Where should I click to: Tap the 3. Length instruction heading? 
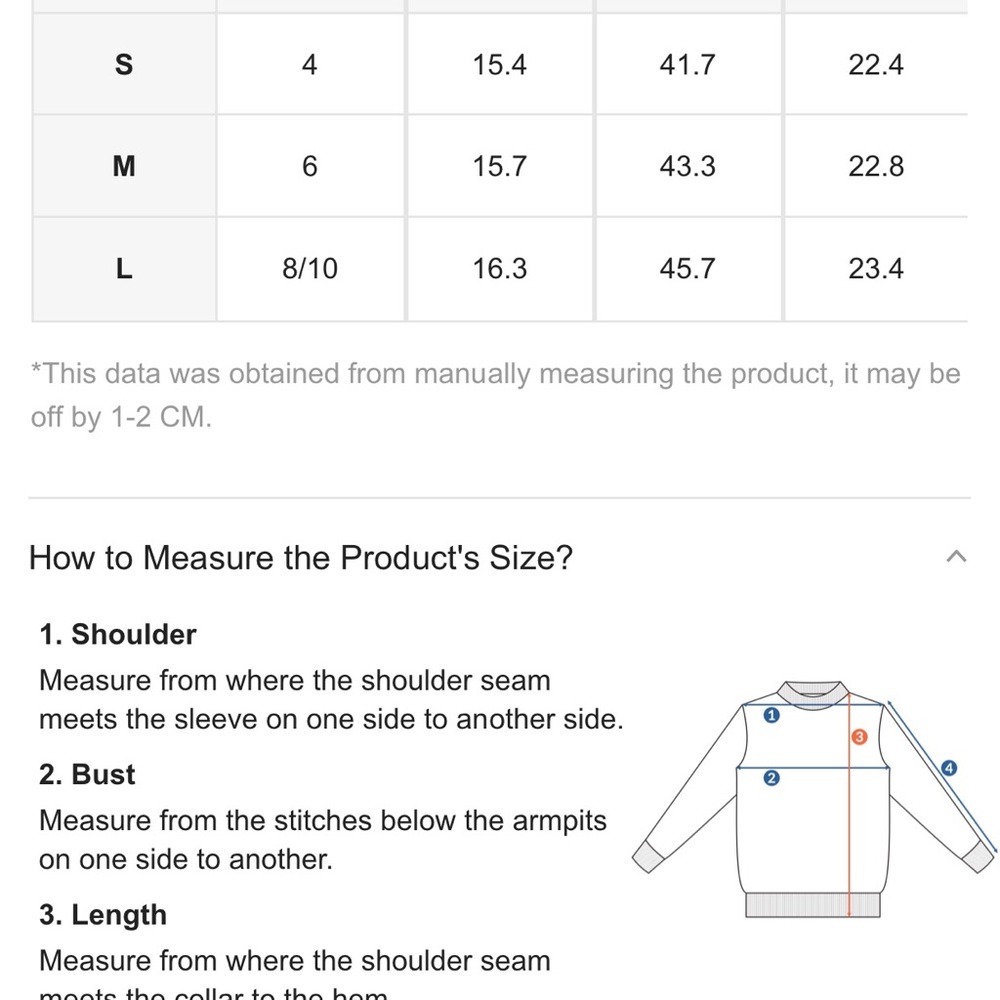click(x=103, y=915)
